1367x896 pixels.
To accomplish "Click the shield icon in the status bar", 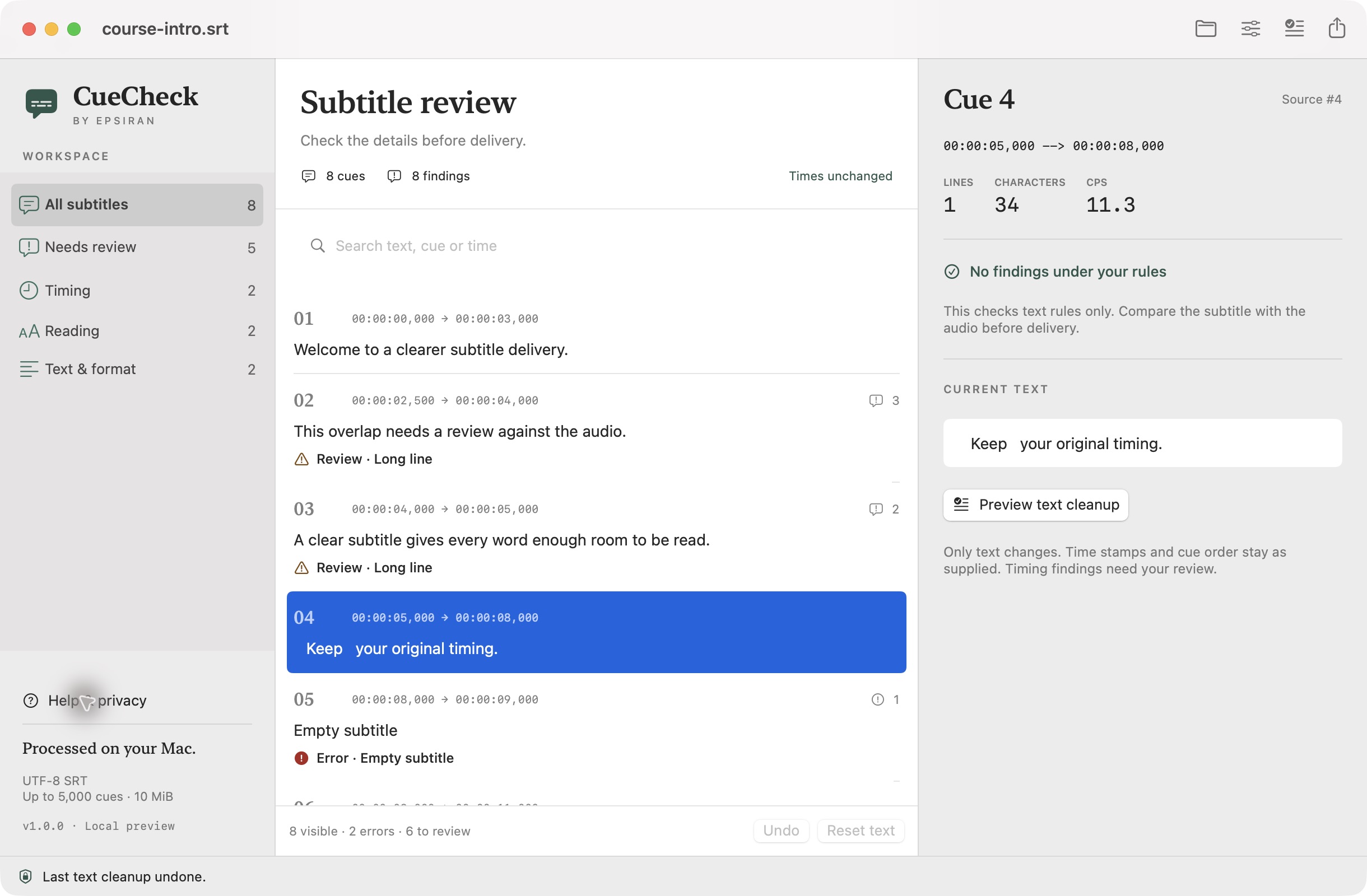I will click(x=25, y=876).
